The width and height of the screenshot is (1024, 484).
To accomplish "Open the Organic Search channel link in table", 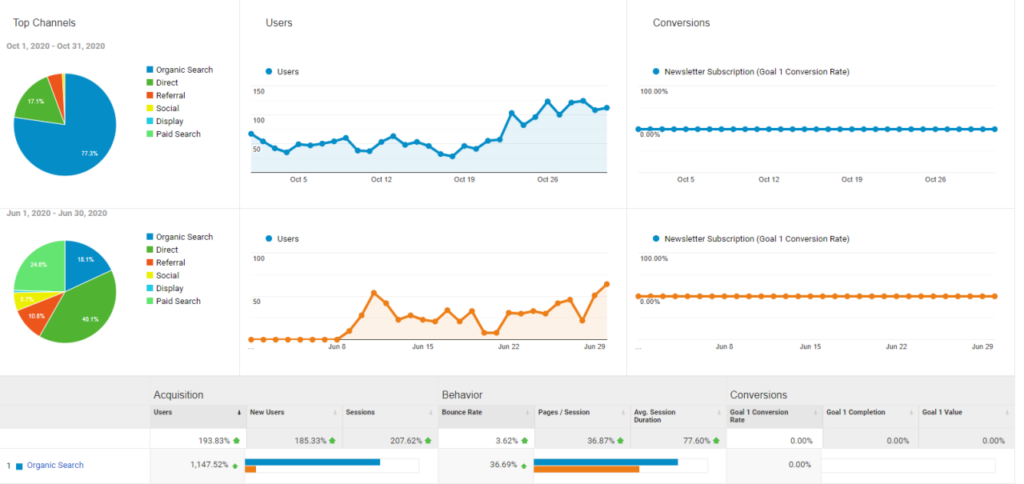I will 55,466.
